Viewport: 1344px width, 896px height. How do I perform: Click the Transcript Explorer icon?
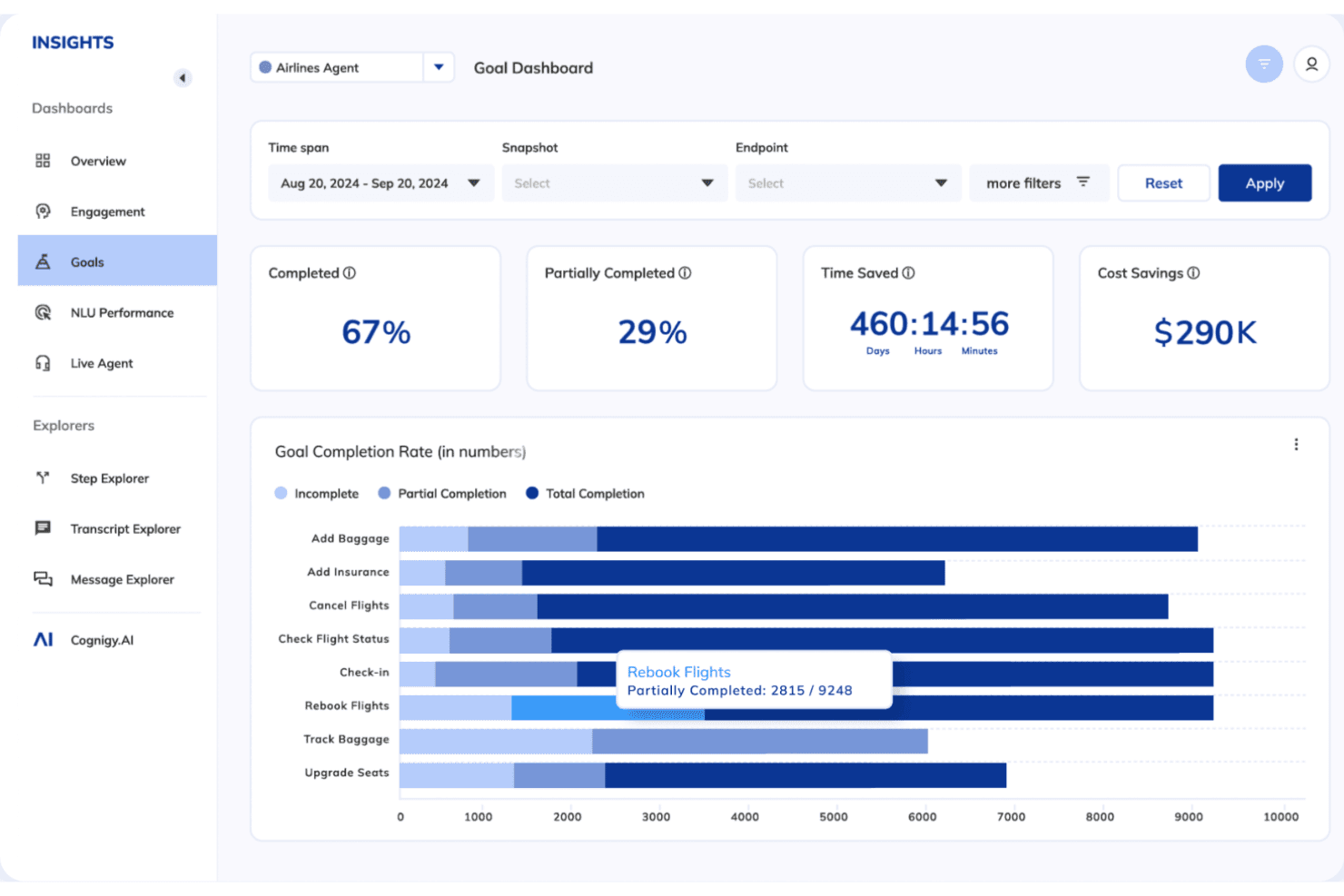tap(43, 528)
